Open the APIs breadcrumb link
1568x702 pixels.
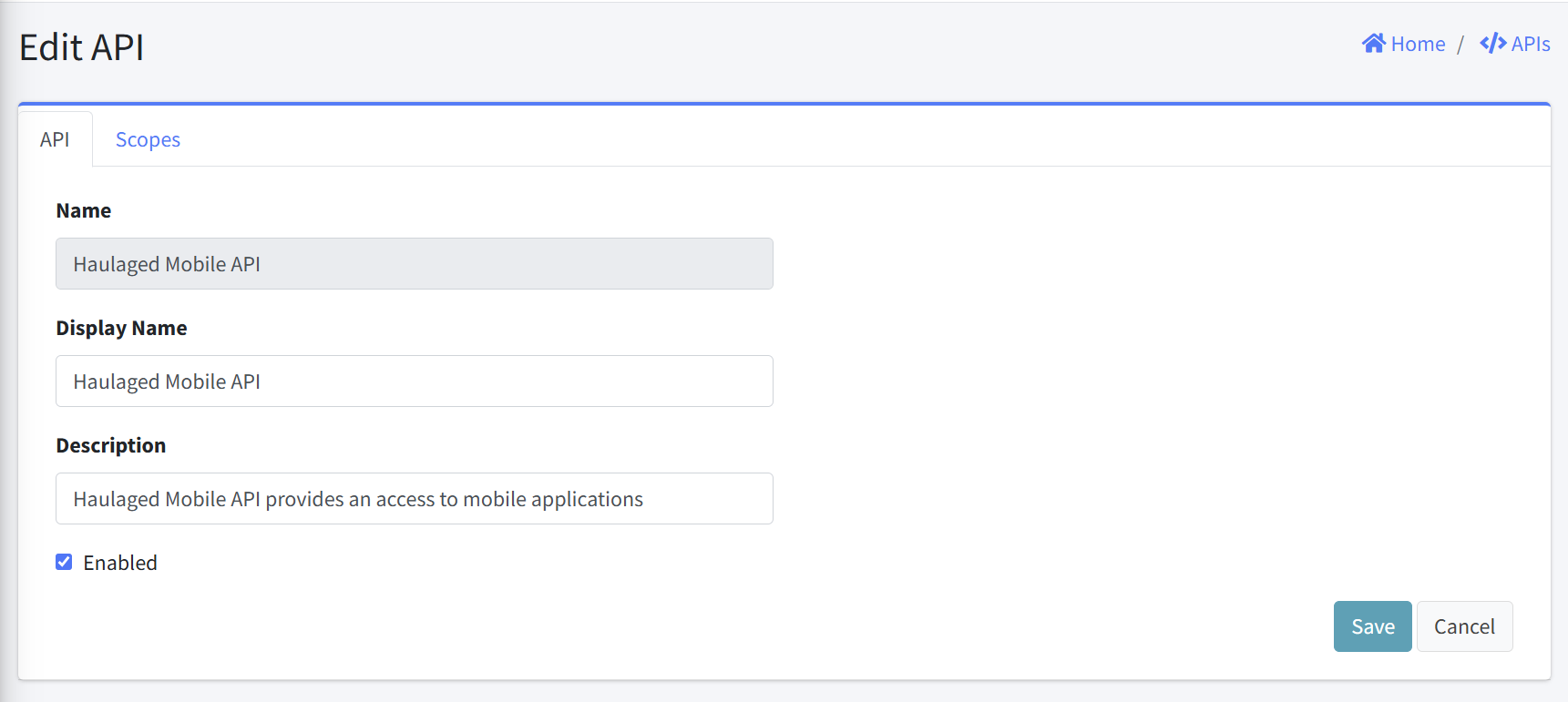point(1515,44)
